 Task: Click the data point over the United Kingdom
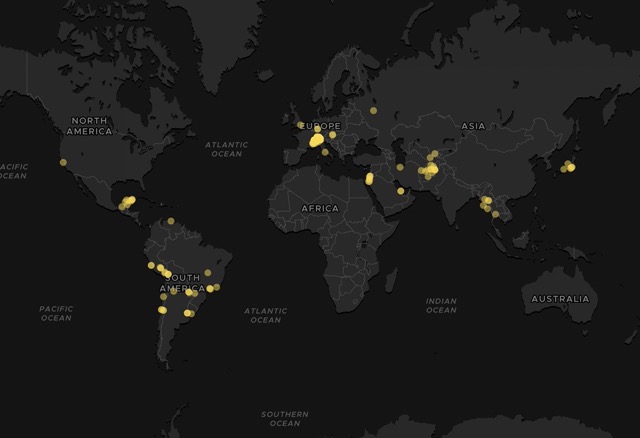pos(300,125)
